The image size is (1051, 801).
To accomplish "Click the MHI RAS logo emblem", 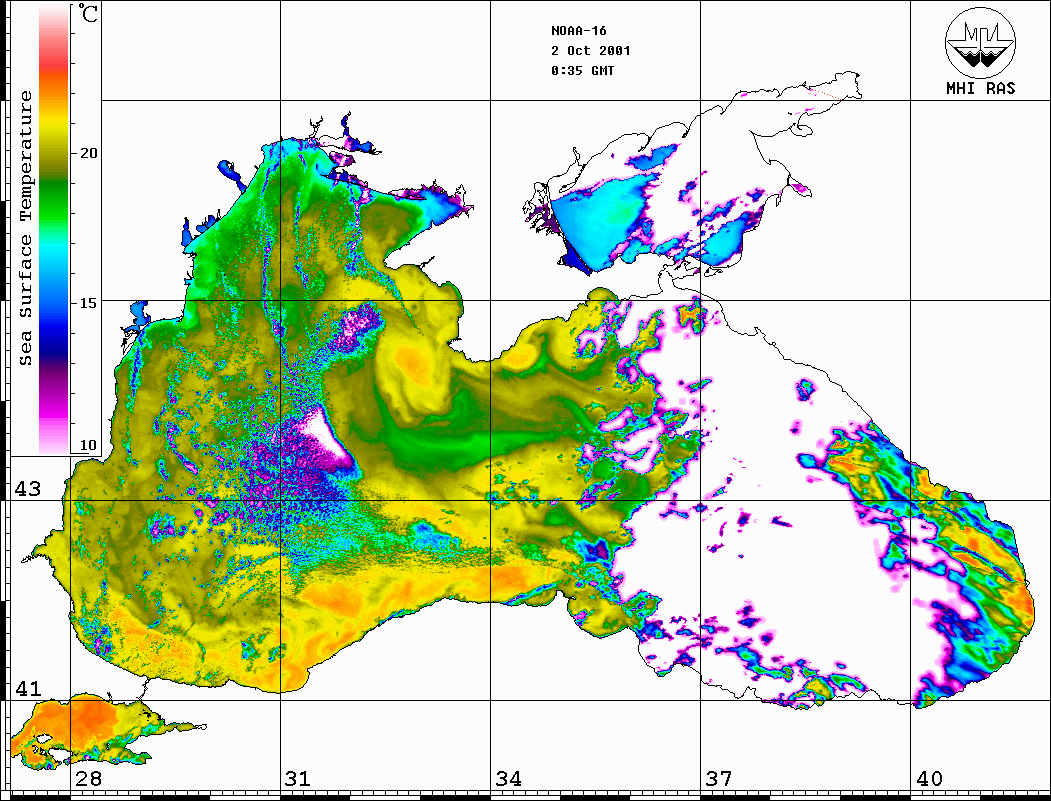I will (981, 42).
